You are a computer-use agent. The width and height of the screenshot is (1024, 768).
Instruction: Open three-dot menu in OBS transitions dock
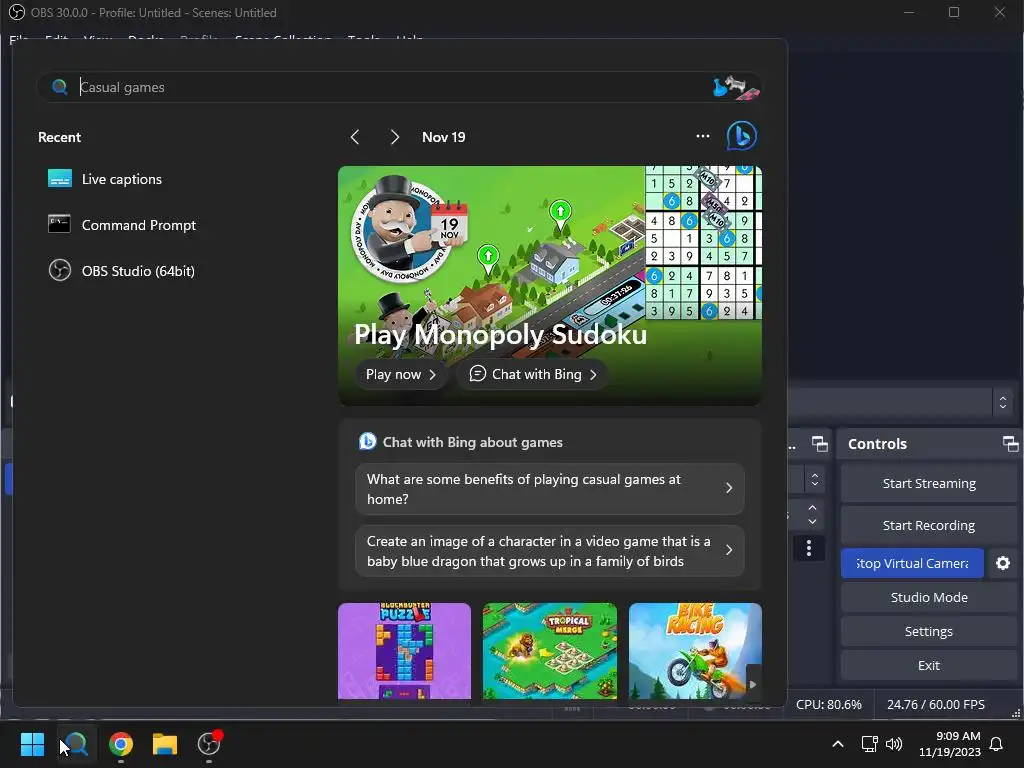[x=808, y=548]
